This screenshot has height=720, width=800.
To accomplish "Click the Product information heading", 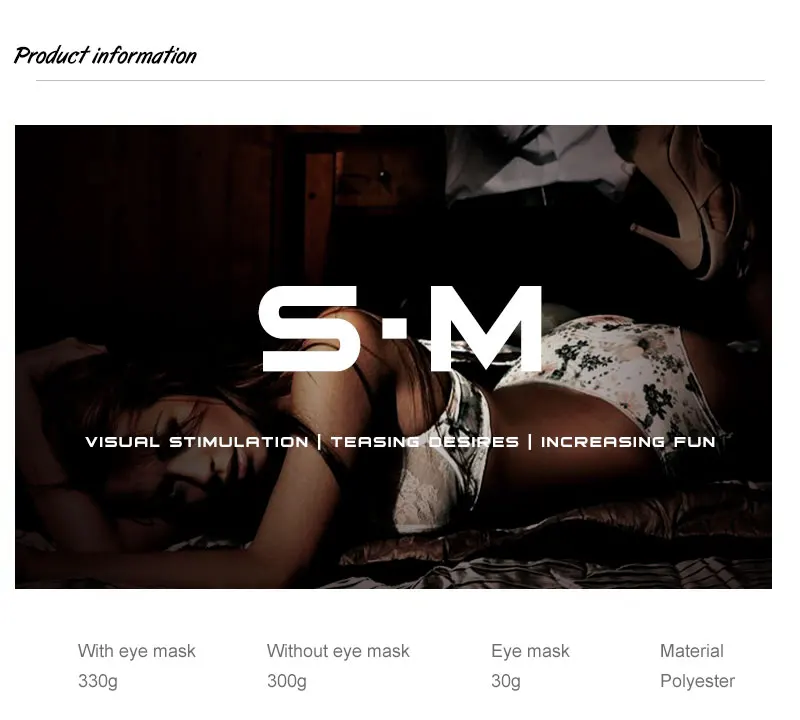I will pyautogui.click(x=105, y=56).
